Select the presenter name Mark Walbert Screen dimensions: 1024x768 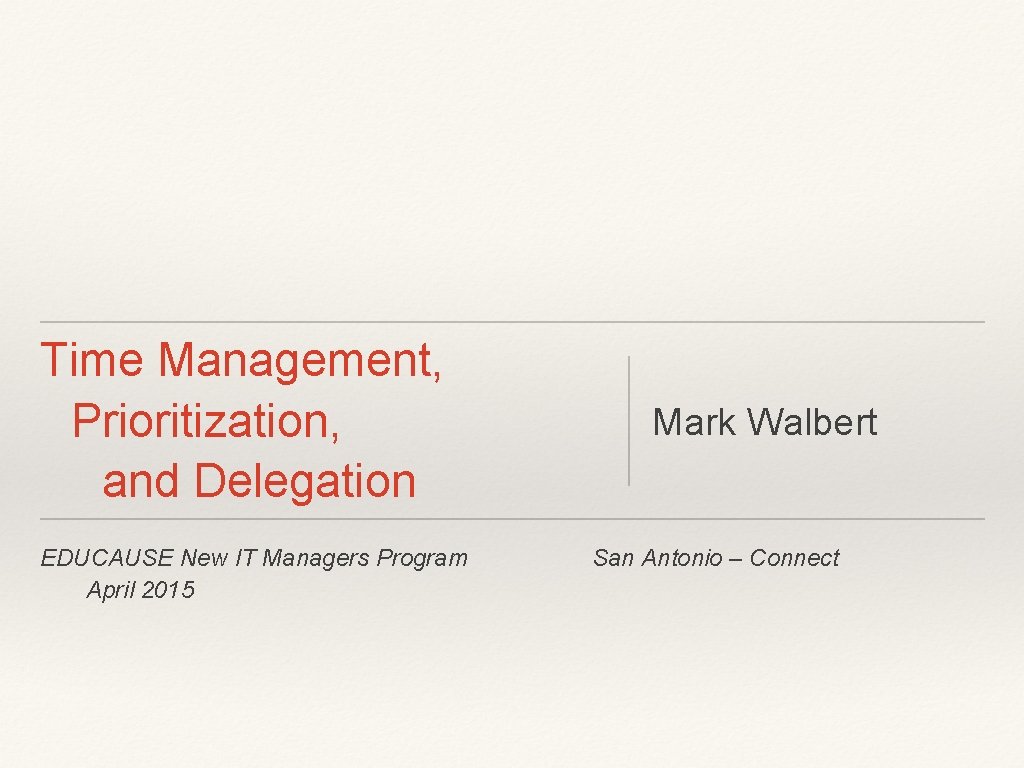tap(764, 422)
